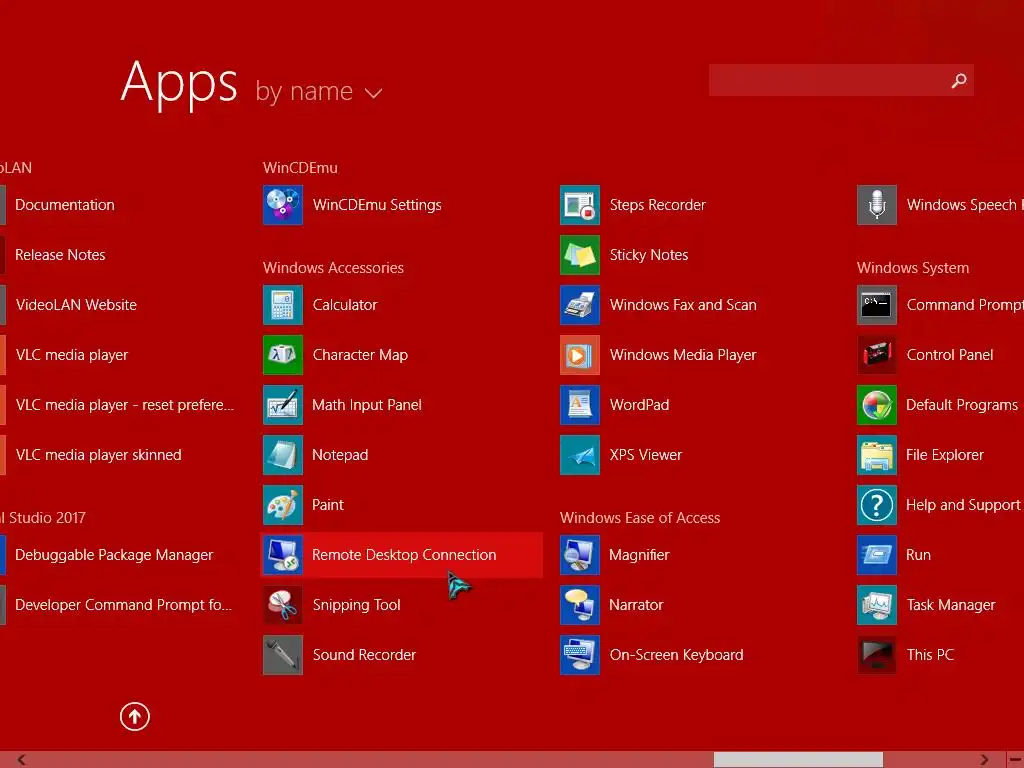The height and width of the screenshot is (768, 1024).
Task: Click the up arrow to return to Start
Action: tap(135, 716)
